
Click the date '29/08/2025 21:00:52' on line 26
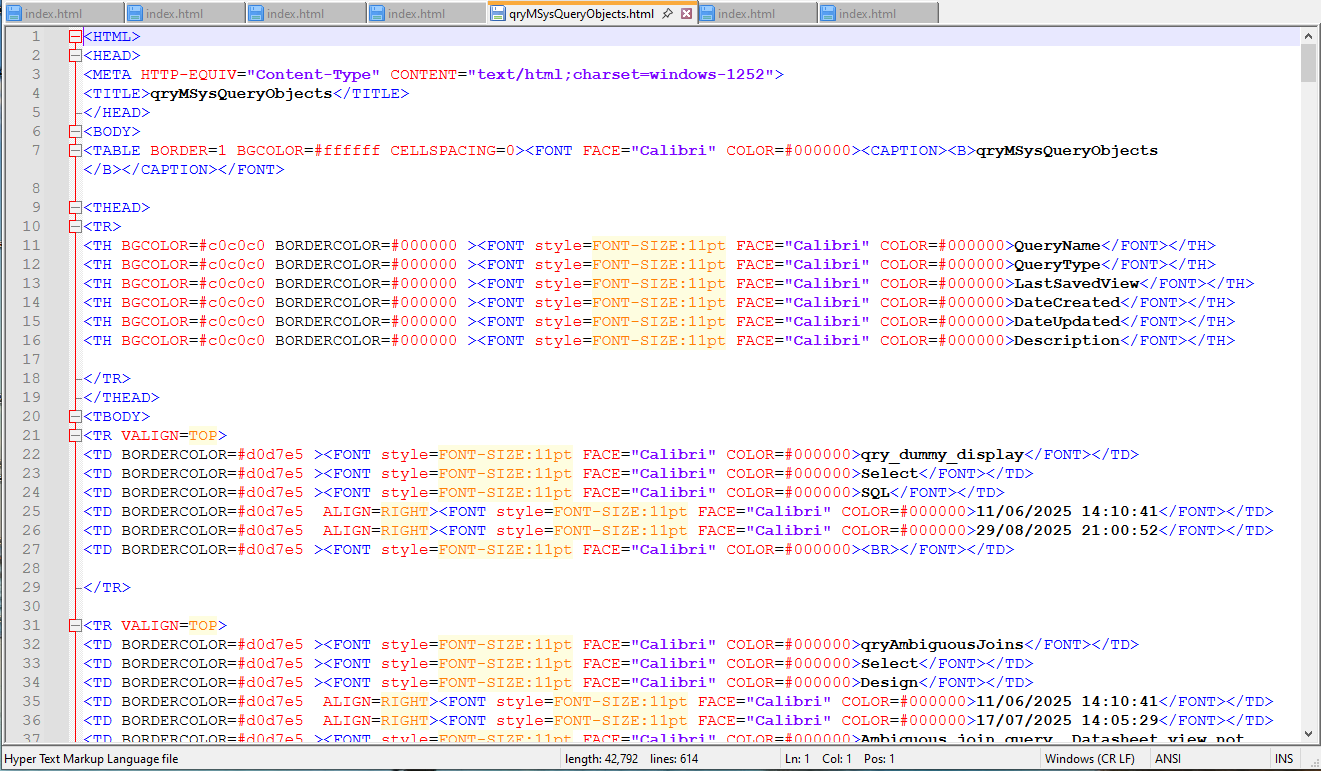point(1067,530)
